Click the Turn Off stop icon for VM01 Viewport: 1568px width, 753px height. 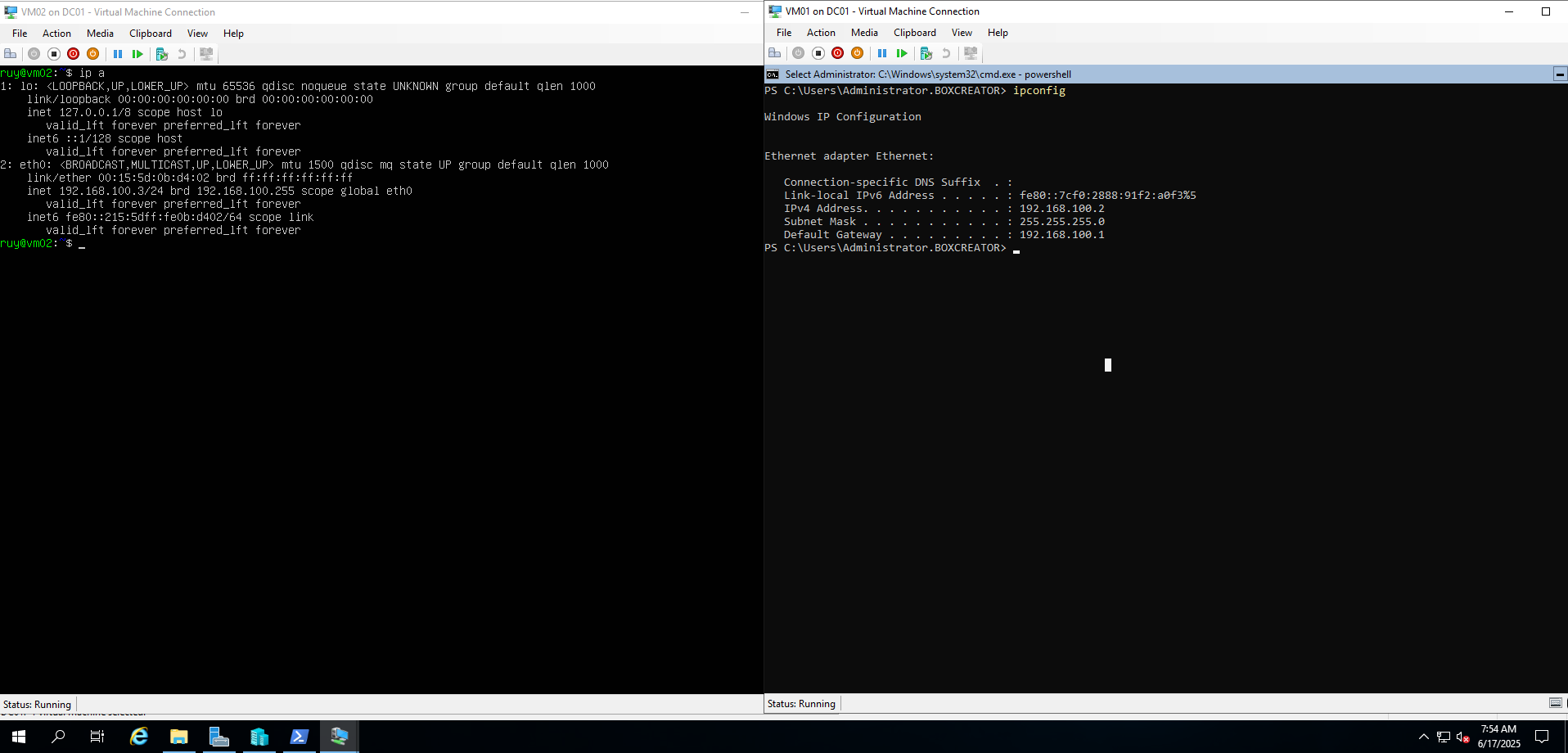818,53
